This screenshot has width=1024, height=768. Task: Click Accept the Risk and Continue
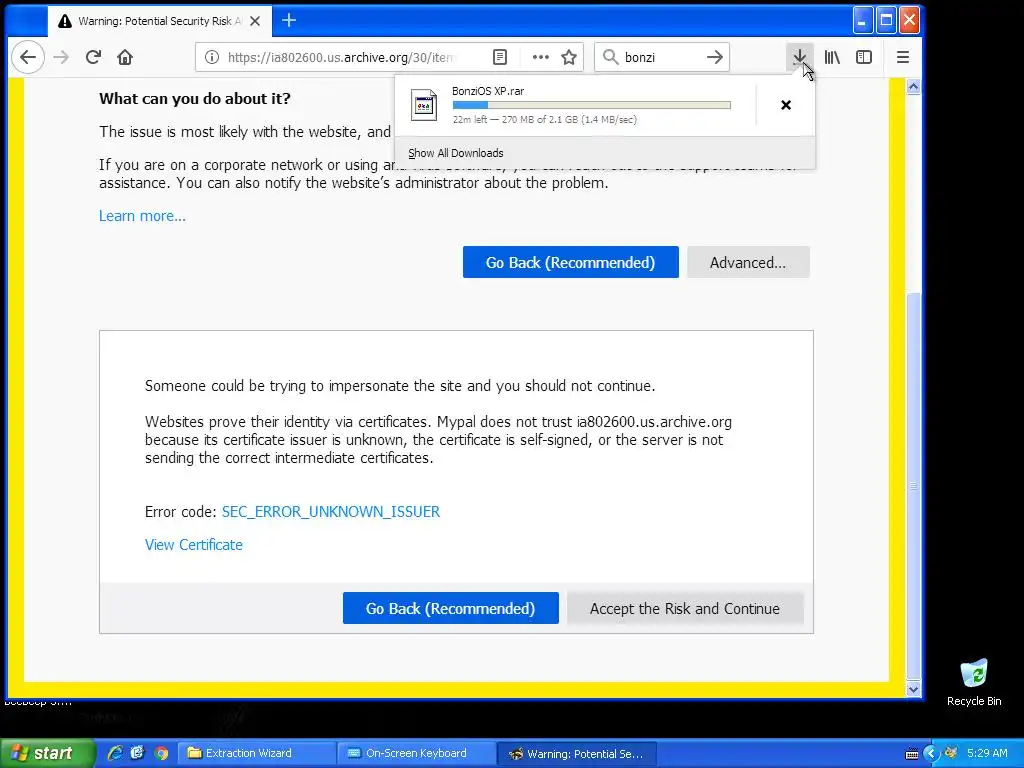tap(685, 609)
